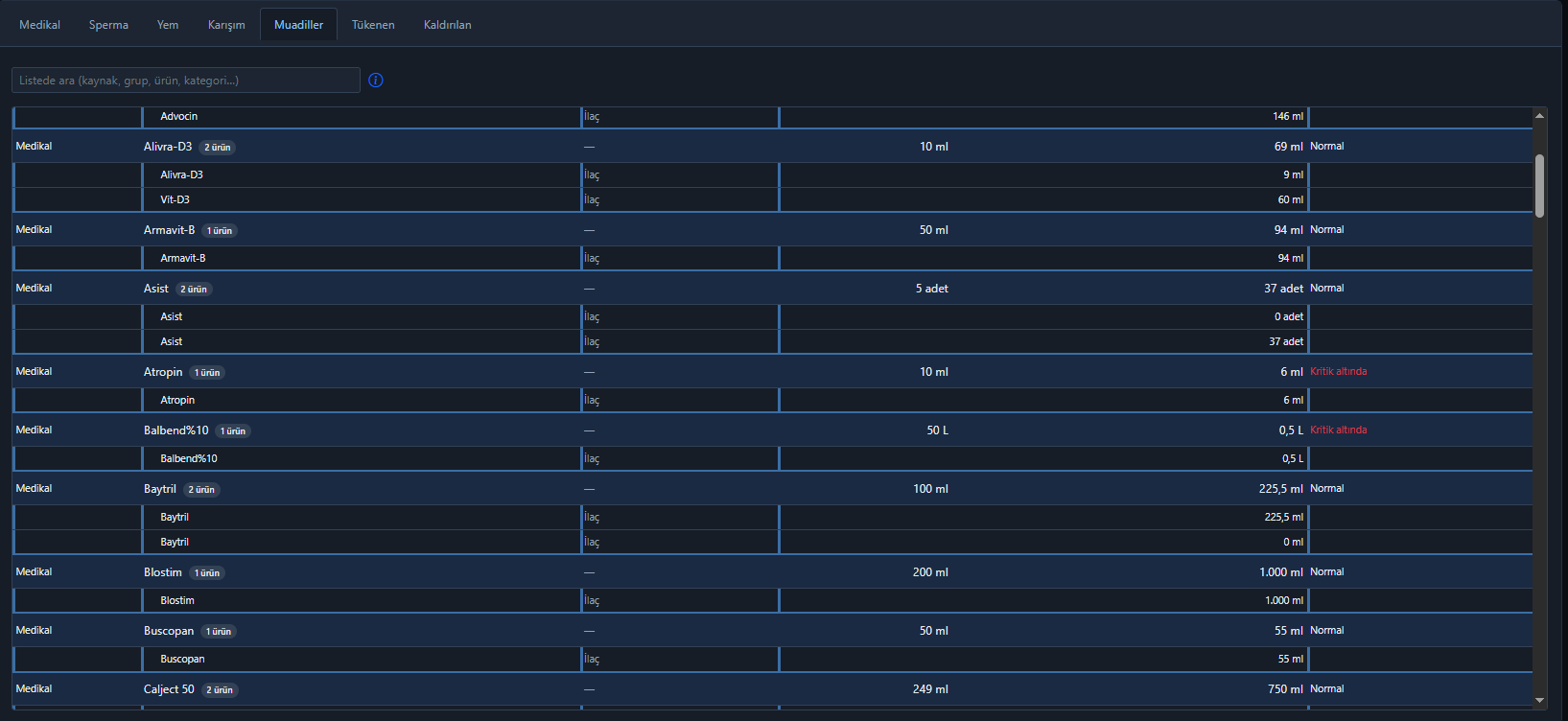Image resolution: width=1568 pixels, height=721 pixels.
Task: Select the Karışım tab
Action: coord(226,25)
